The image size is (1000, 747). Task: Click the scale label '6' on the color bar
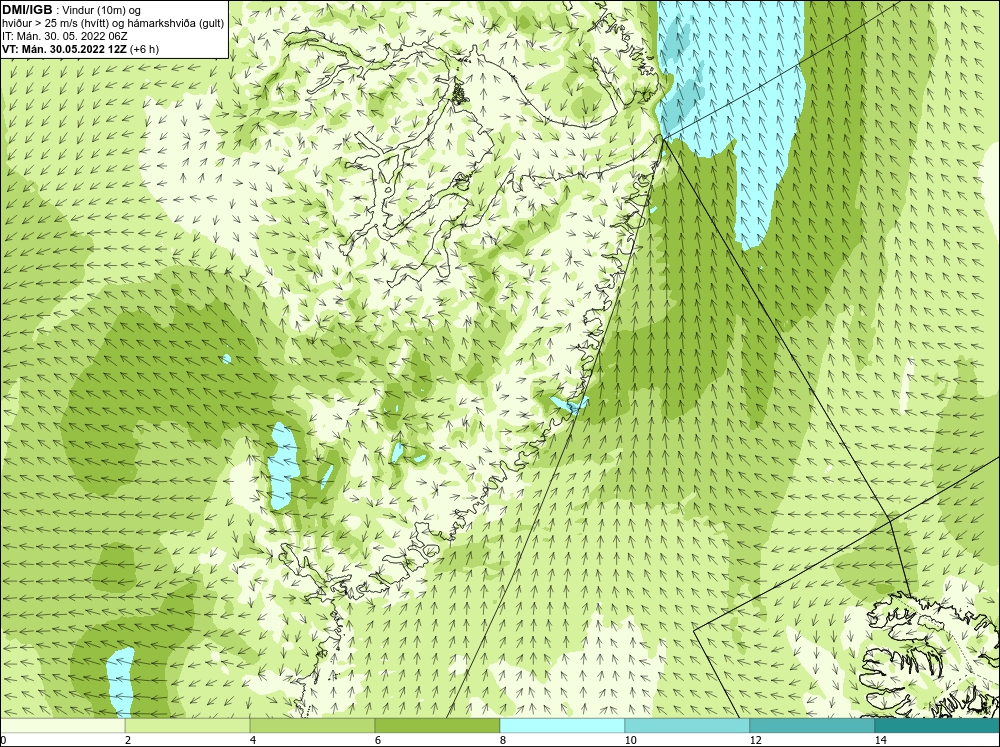coord(378,740)
